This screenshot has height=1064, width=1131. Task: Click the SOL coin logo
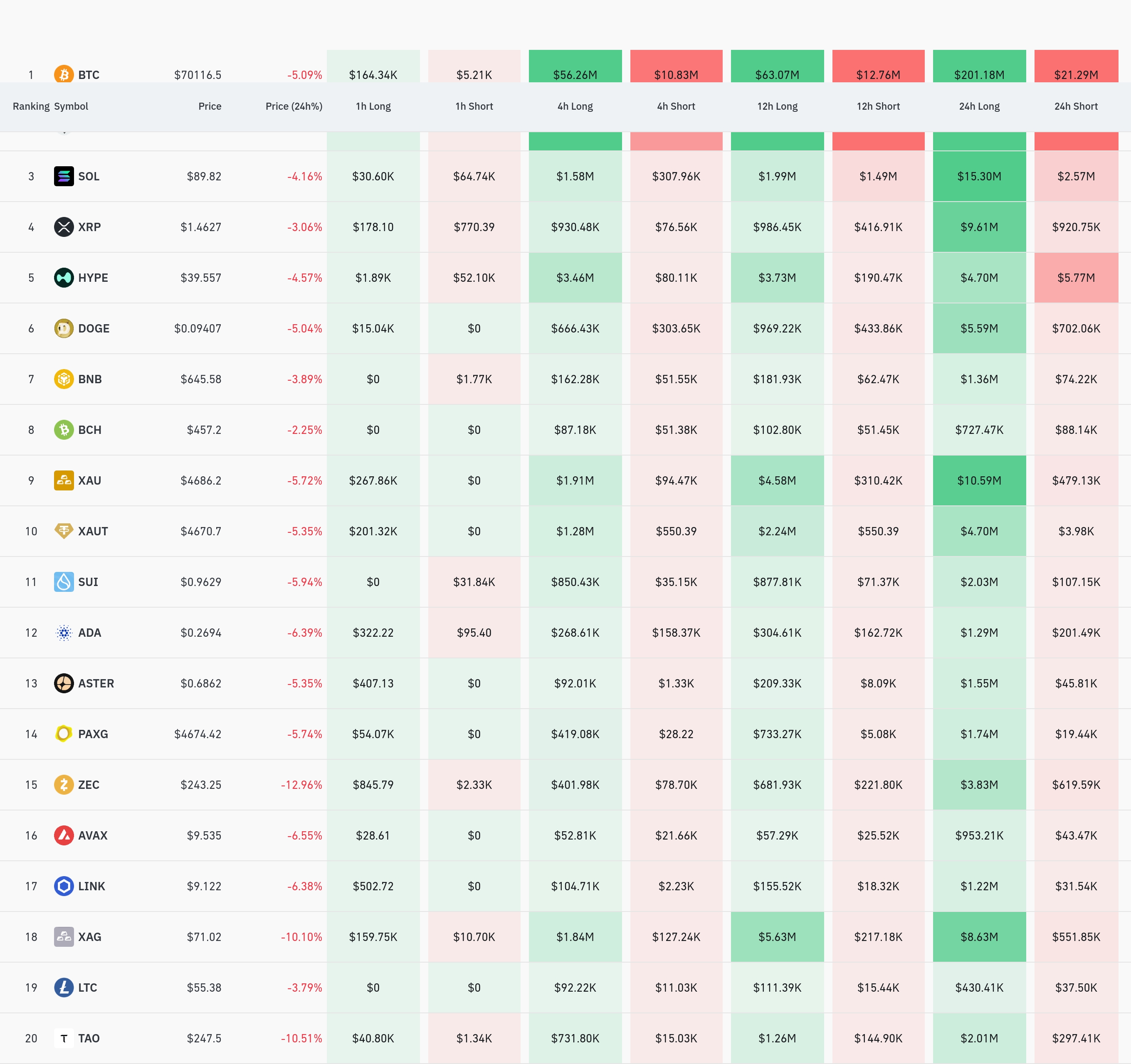click(x=64, y=176)
